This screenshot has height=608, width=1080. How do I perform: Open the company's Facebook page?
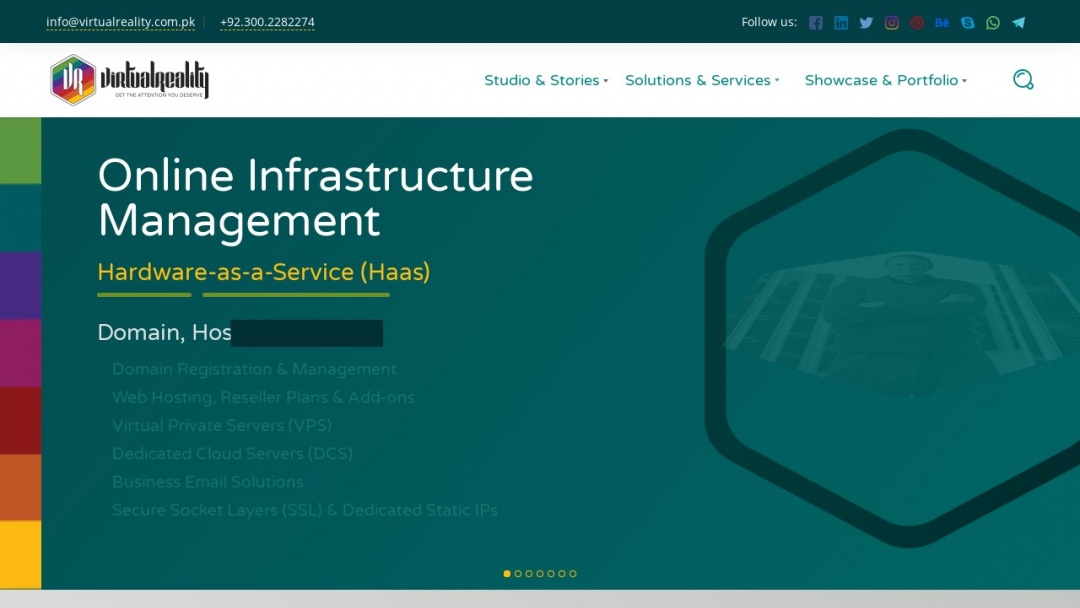(x=816, y=22)
